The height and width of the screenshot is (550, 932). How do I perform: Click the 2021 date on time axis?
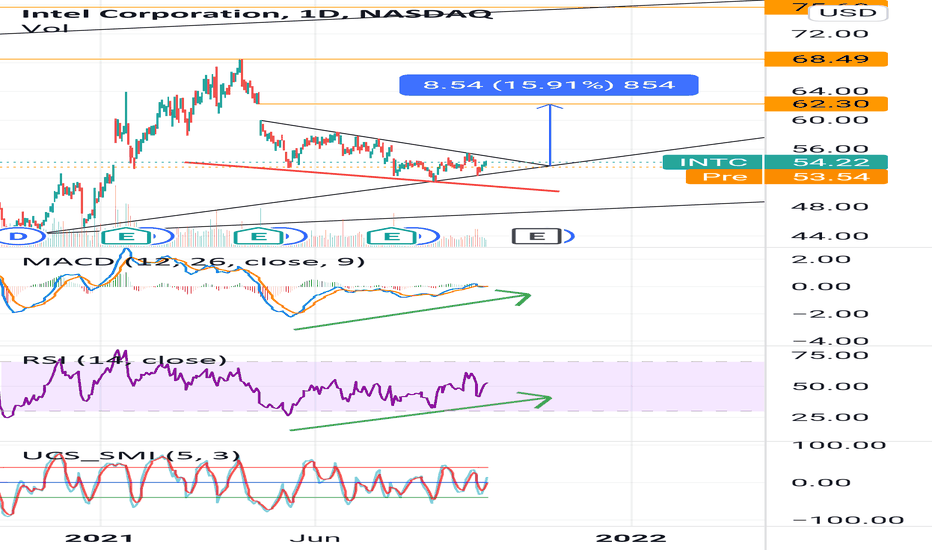tap(99, 538)
